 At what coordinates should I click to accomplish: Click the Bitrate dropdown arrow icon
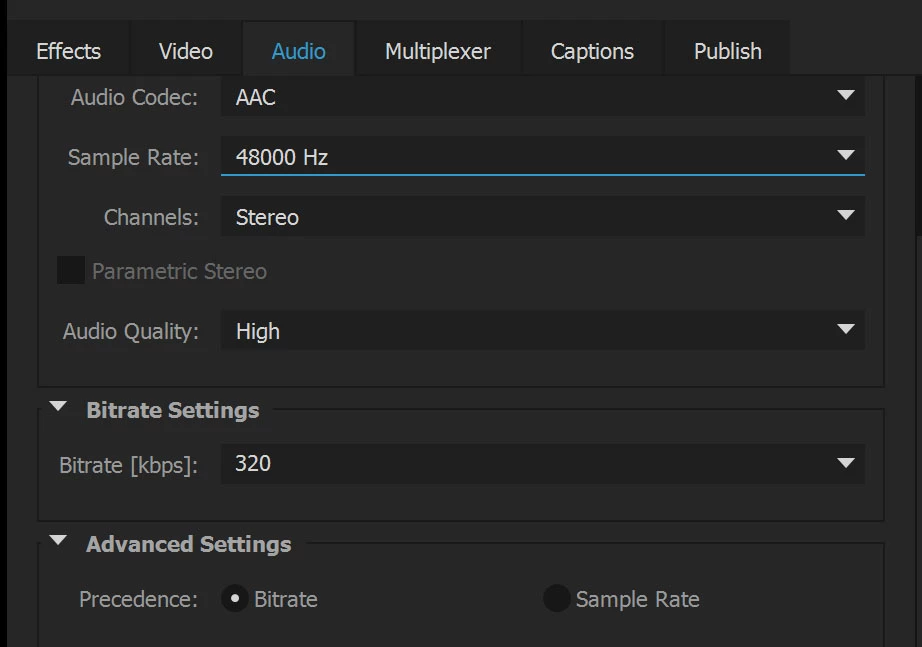[x=846, y=464]
